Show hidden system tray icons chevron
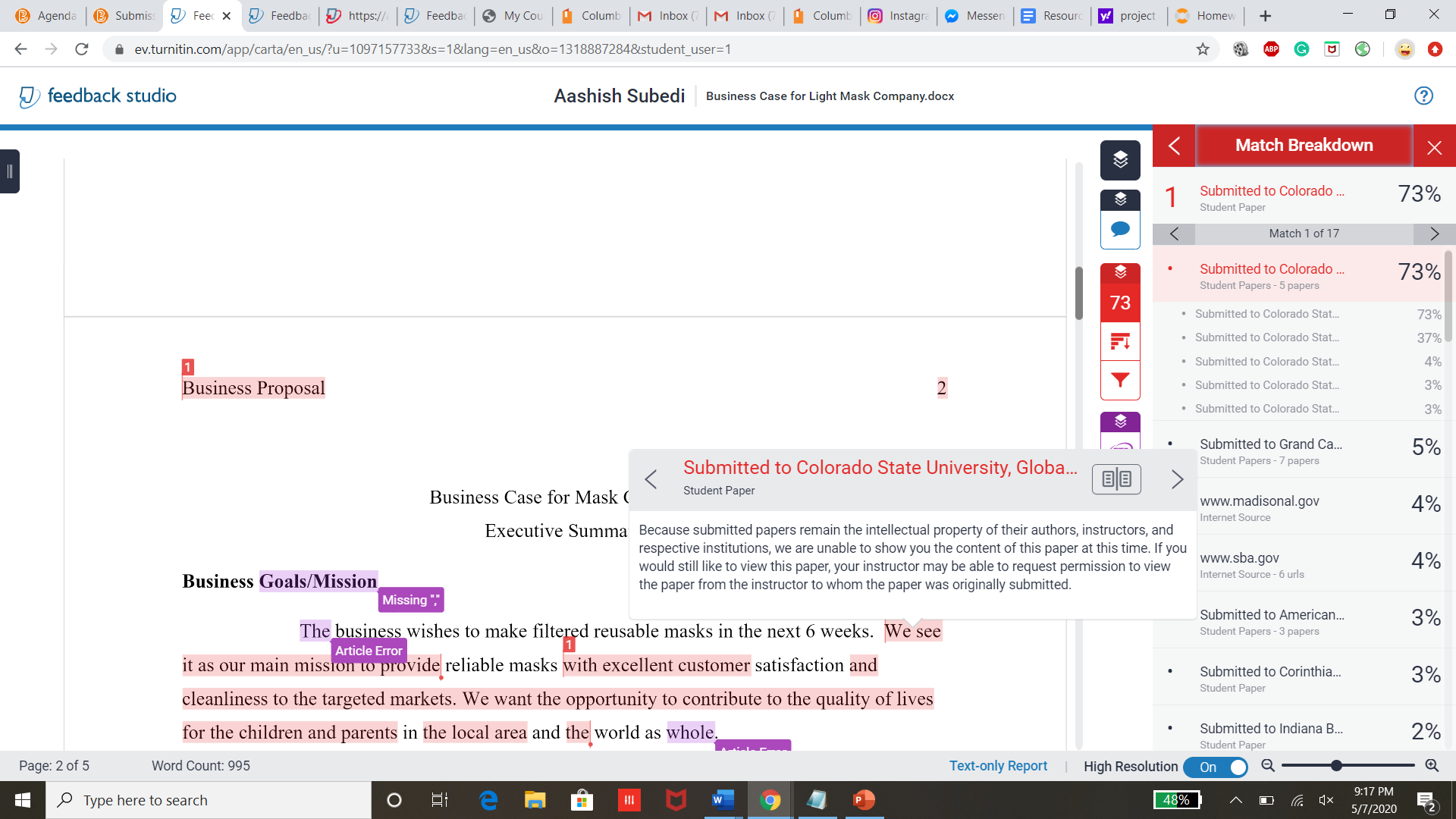Image resolution: width=1456 pixels, height=819 pixels. pyautogui.click(x=1235, y=800)
